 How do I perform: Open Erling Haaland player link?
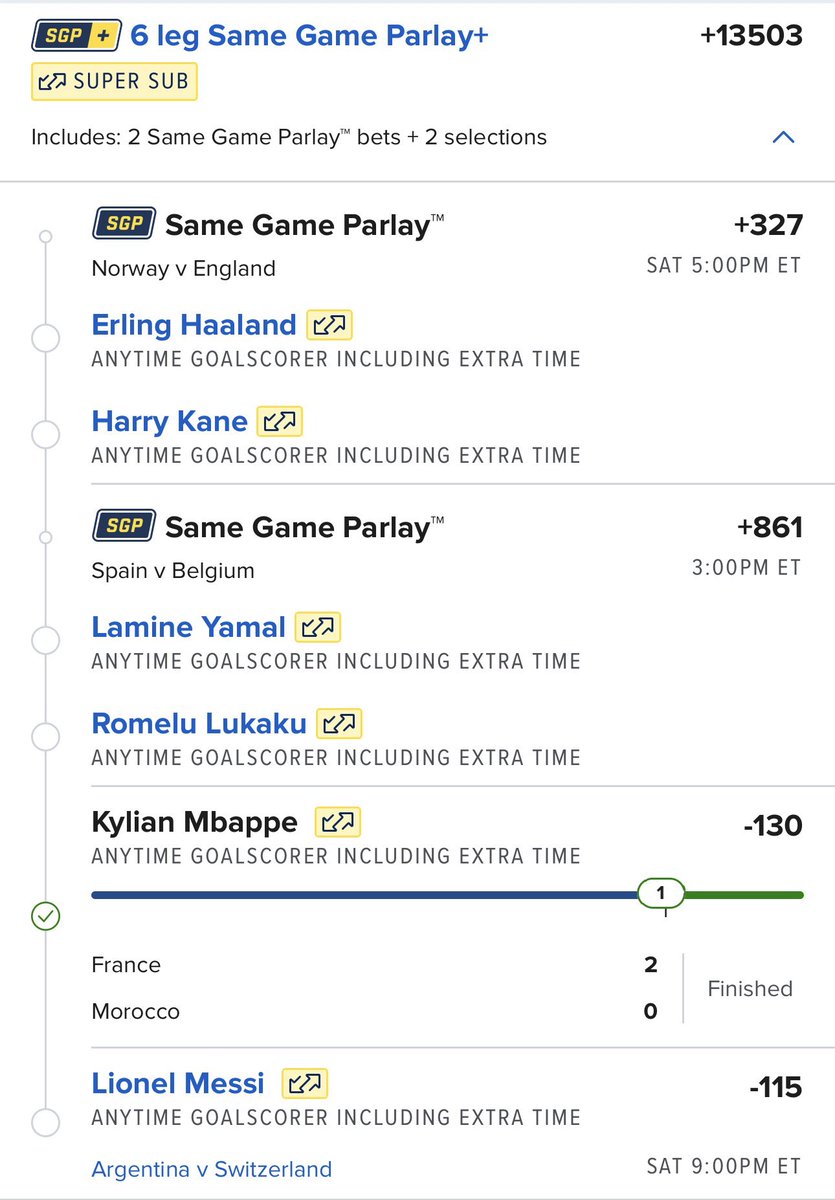[194, 325]
